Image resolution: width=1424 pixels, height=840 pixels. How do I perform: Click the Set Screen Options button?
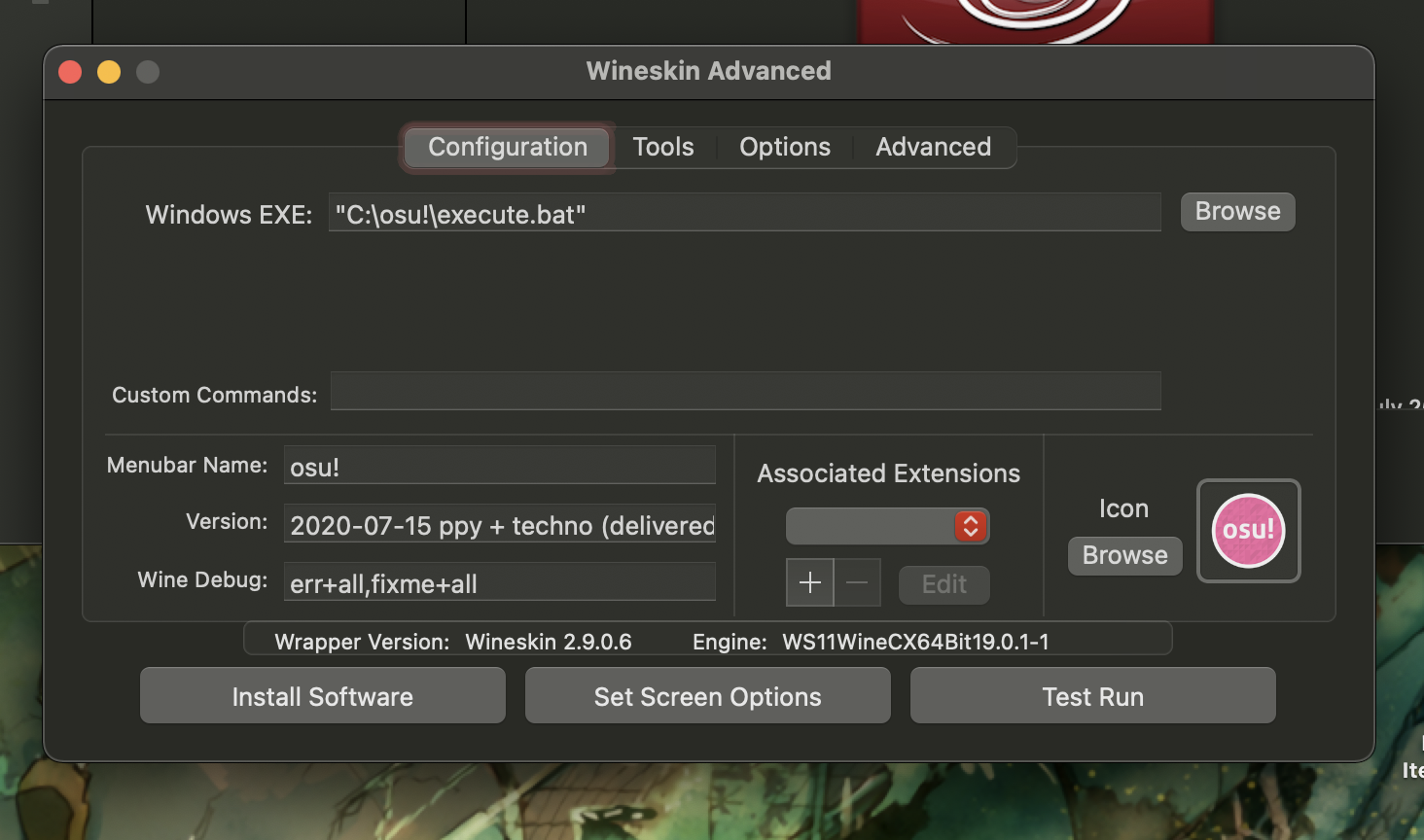tap(708, 696)
